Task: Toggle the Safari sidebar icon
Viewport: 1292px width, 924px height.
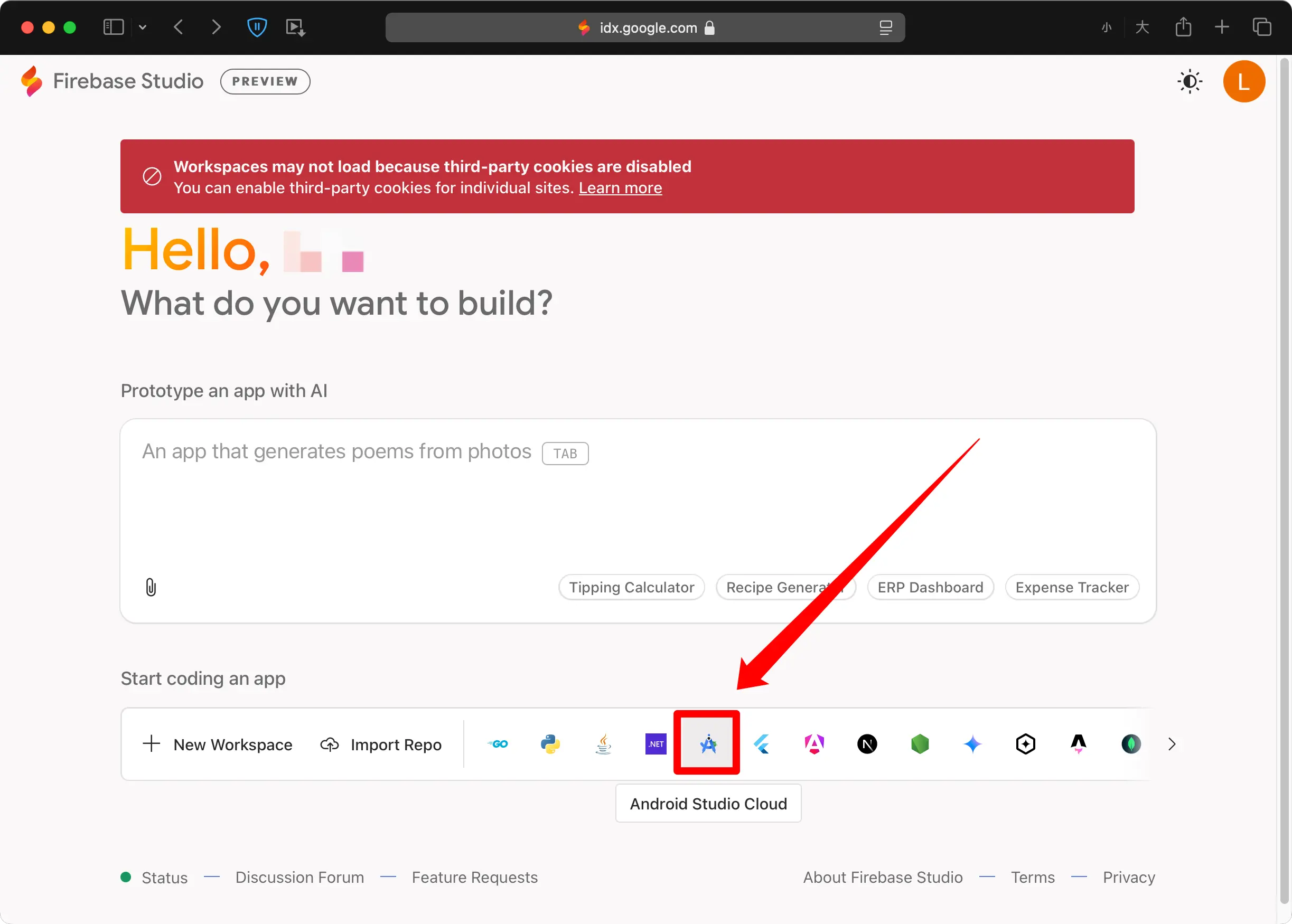Action: click(113, 27)
